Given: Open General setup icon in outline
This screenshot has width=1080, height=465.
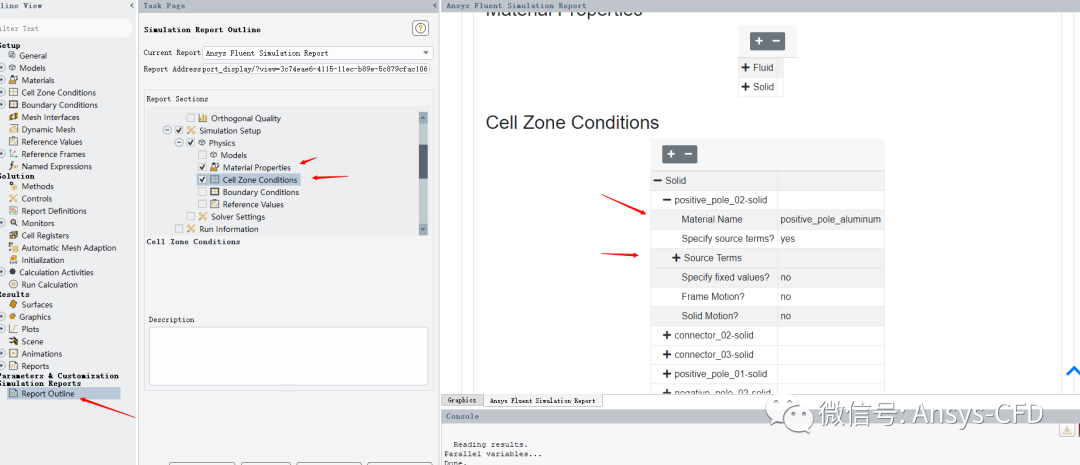Looking at the screenshot, I should click(12, 55).
